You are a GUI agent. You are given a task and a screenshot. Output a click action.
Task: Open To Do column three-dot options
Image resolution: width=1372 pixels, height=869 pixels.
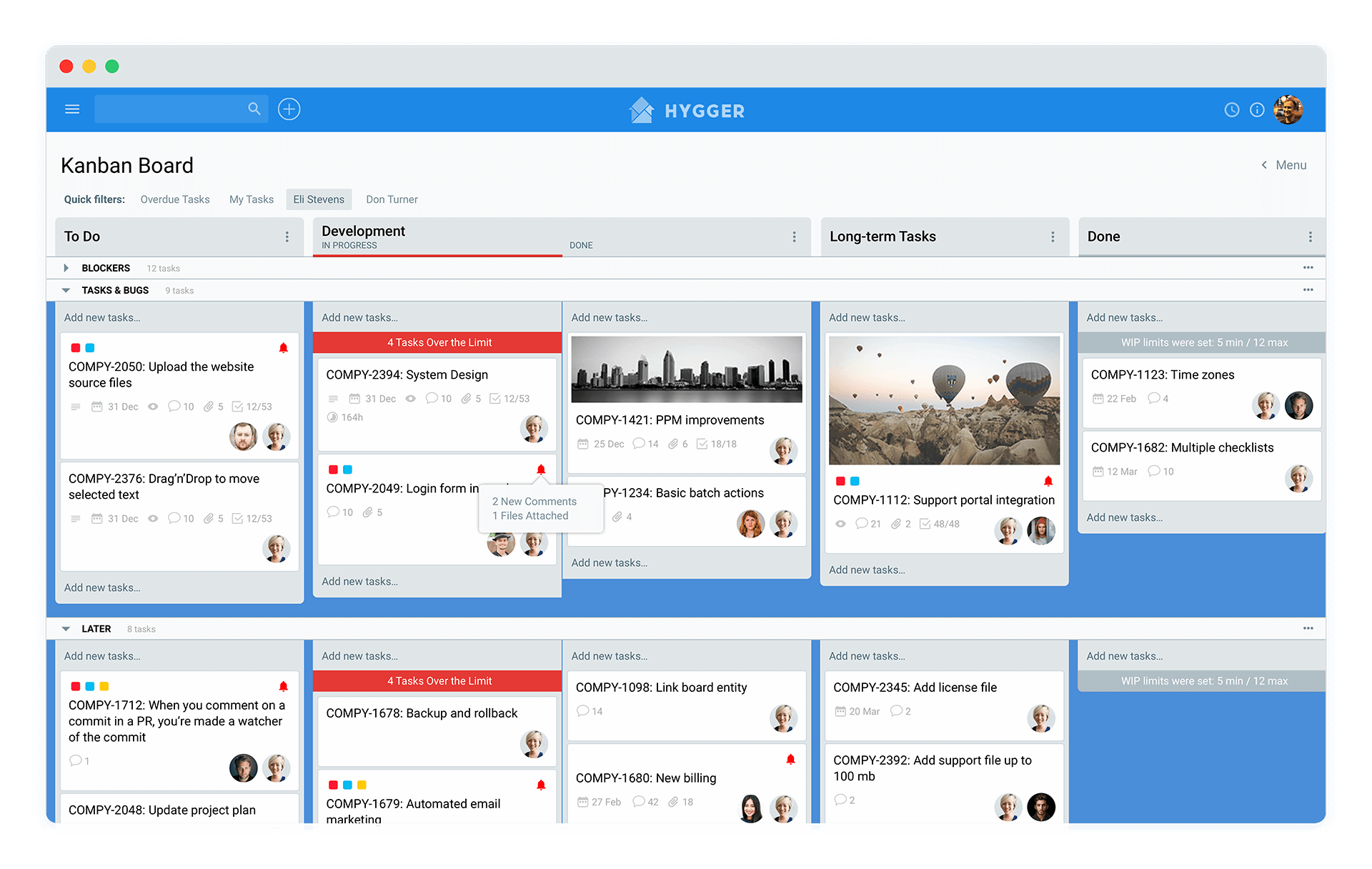(x=287, y=237)
